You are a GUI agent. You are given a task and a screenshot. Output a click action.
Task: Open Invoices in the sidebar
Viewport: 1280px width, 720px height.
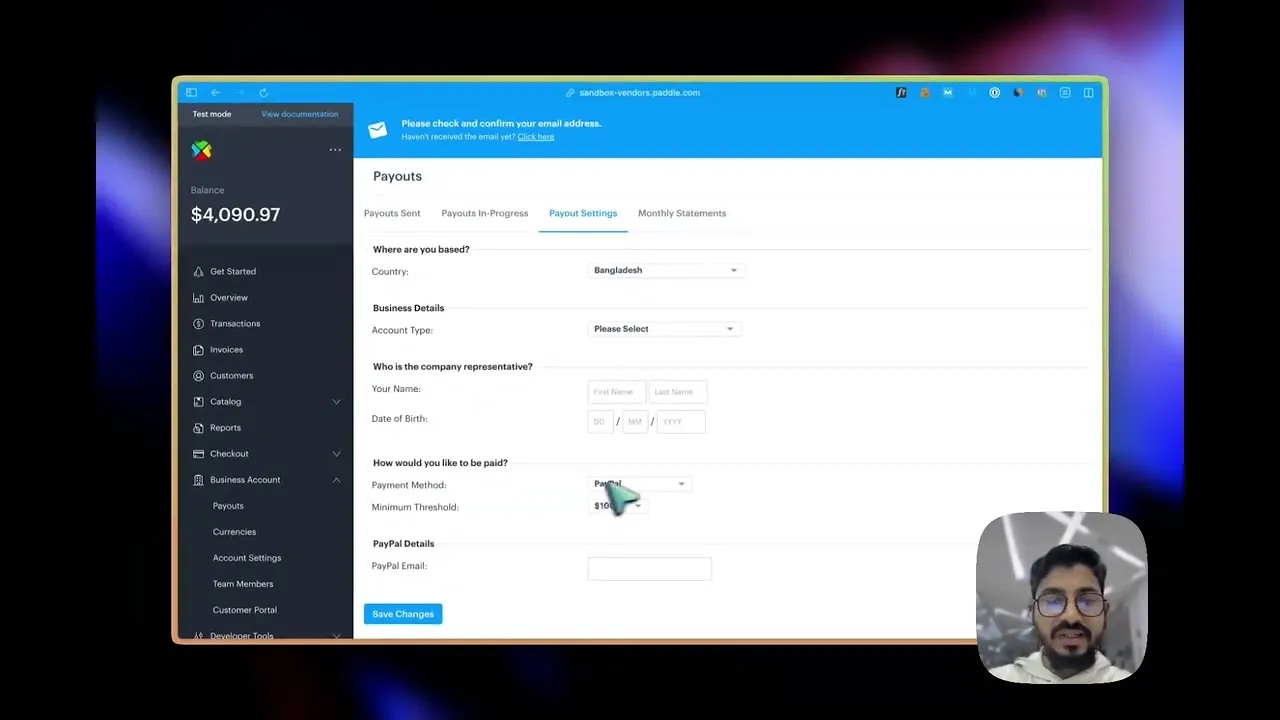(226, 350)
